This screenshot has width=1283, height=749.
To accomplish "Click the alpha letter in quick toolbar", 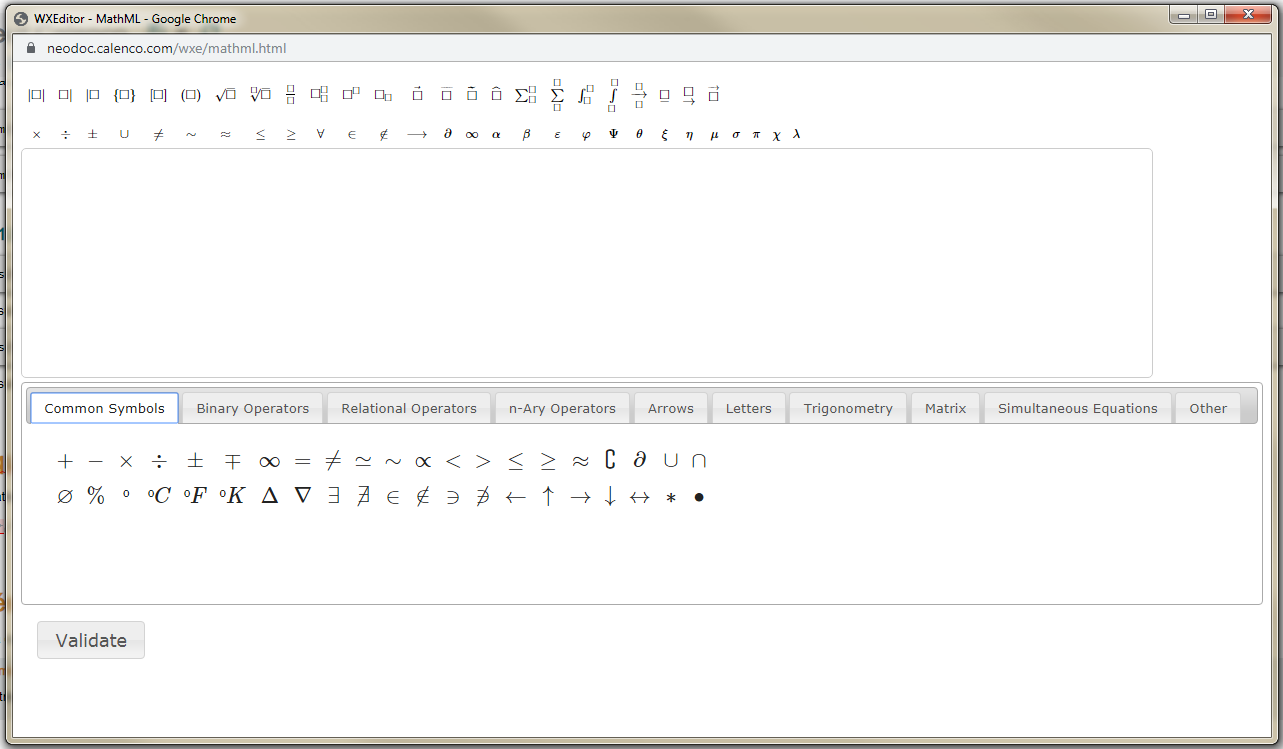I will [496, 134].
